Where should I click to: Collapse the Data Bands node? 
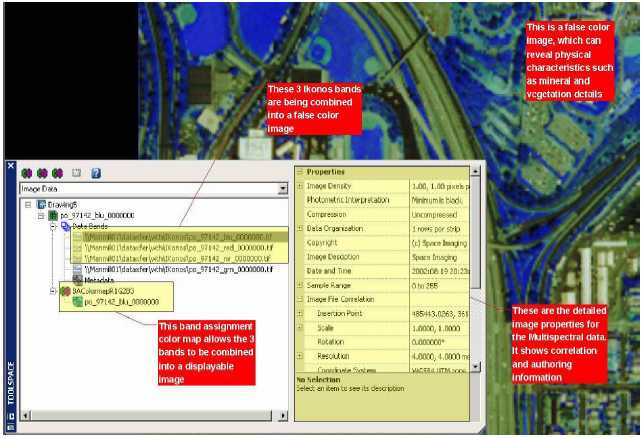[x=53, y=226]
